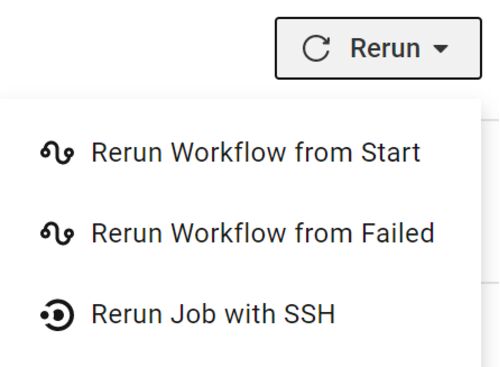Click workflow icon beside Rerun Workflow from Failed
500x367 pixels.
tap(57, 234)
